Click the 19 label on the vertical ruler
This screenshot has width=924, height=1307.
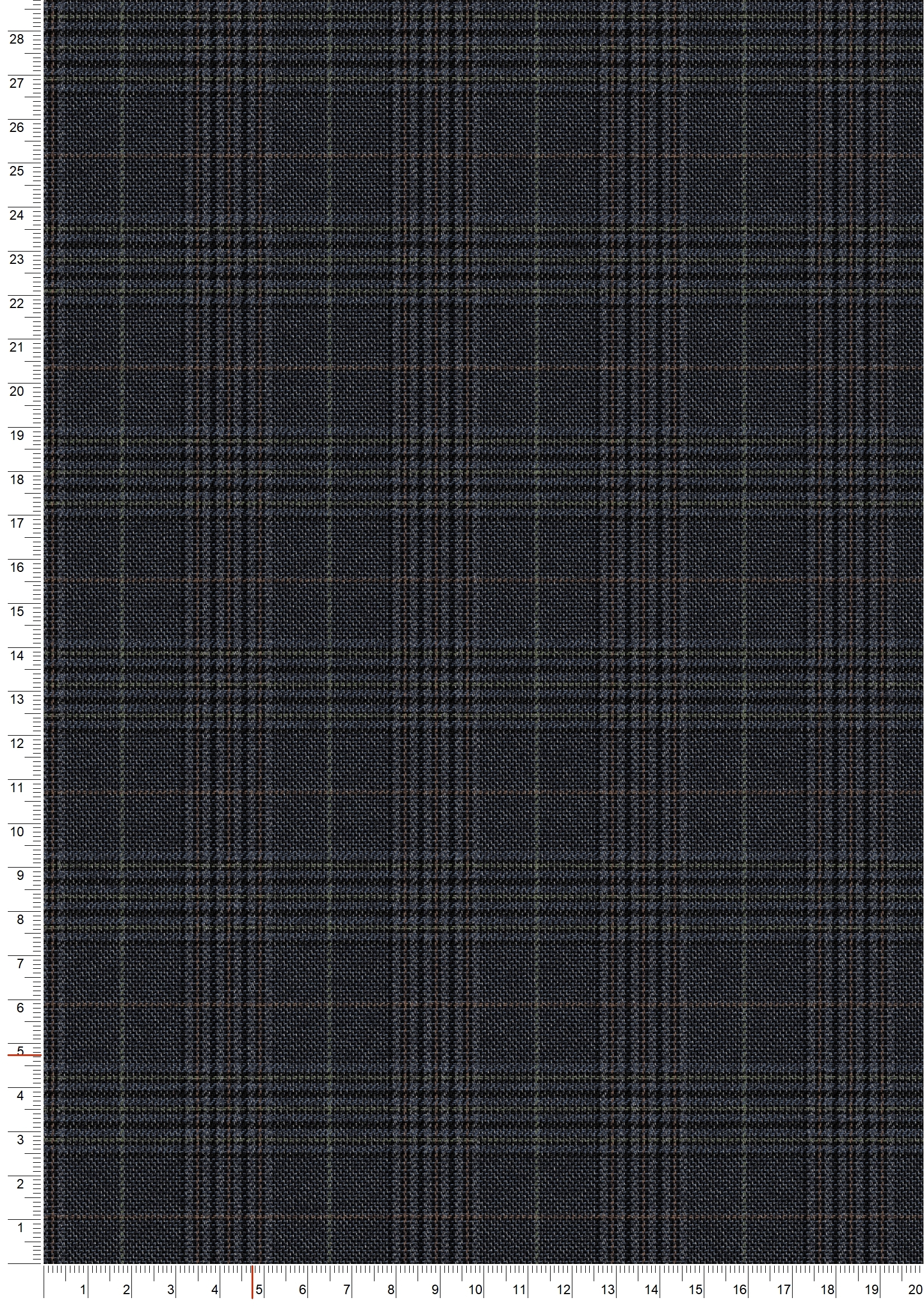[x=17, y=435]
